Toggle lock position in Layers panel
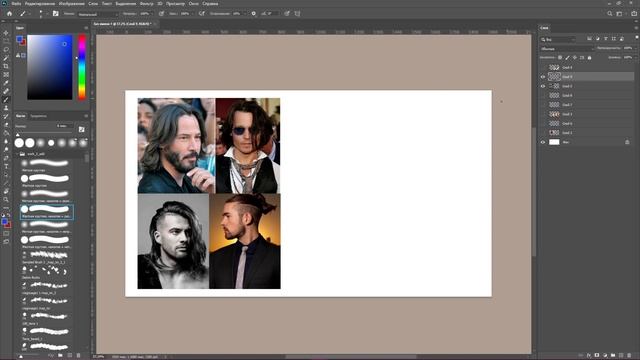This screenshot has width=640, height=360. pos(575,58)
